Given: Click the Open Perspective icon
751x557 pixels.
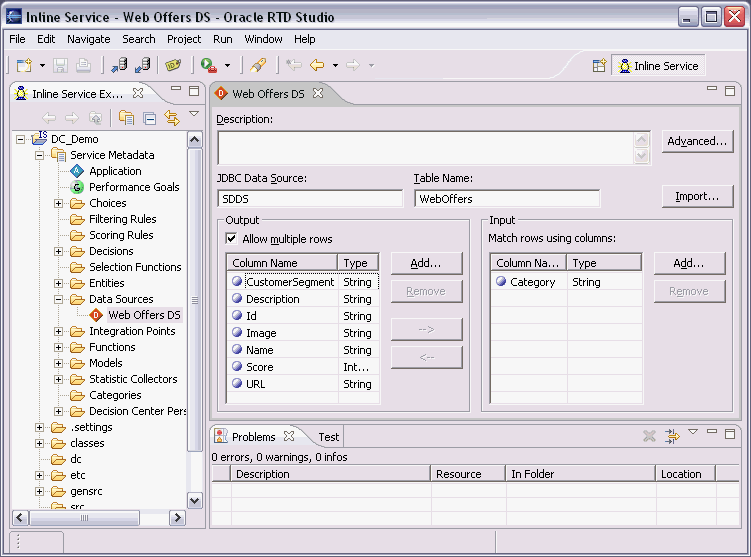Looking at the screenshot, I should tap(599, 66).
